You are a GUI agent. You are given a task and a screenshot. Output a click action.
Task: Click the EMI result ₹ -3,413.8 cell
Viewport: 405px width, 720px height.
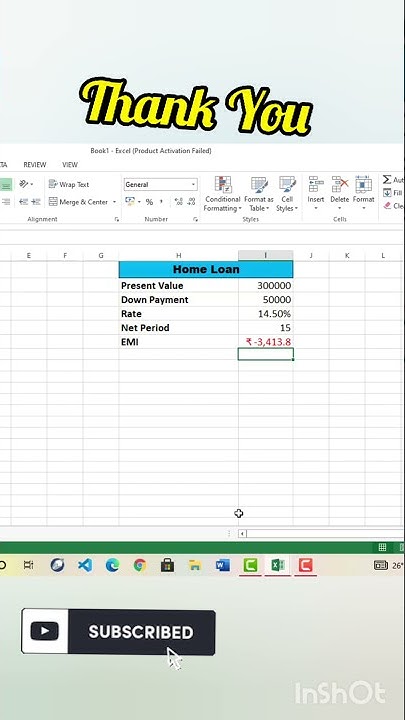click(265, 342)
